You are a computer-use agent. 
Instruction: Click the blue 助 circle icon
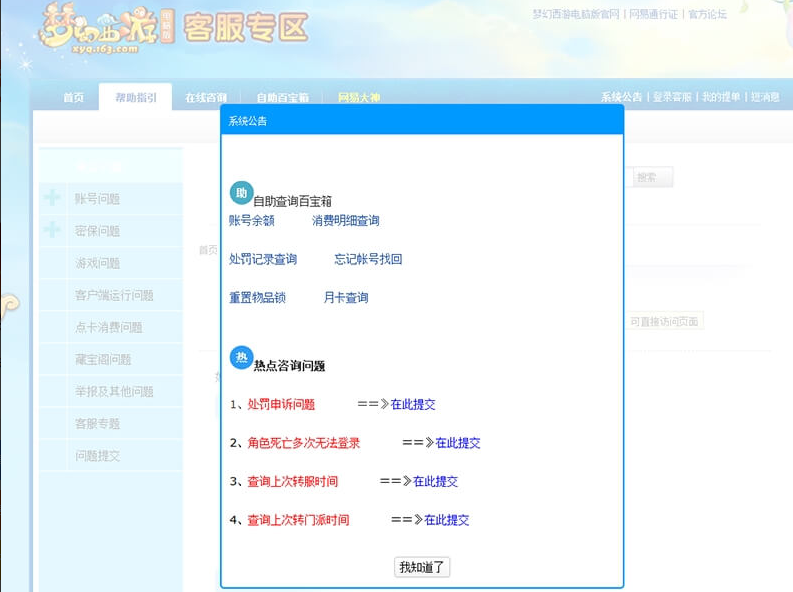click(x=240, y=193)
